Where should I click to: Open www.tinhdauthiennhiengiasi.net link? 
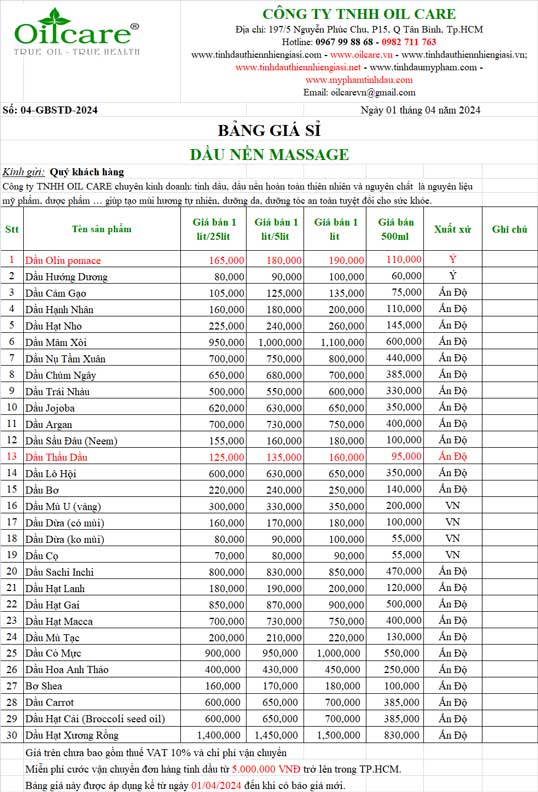click(x=298, y=67)
